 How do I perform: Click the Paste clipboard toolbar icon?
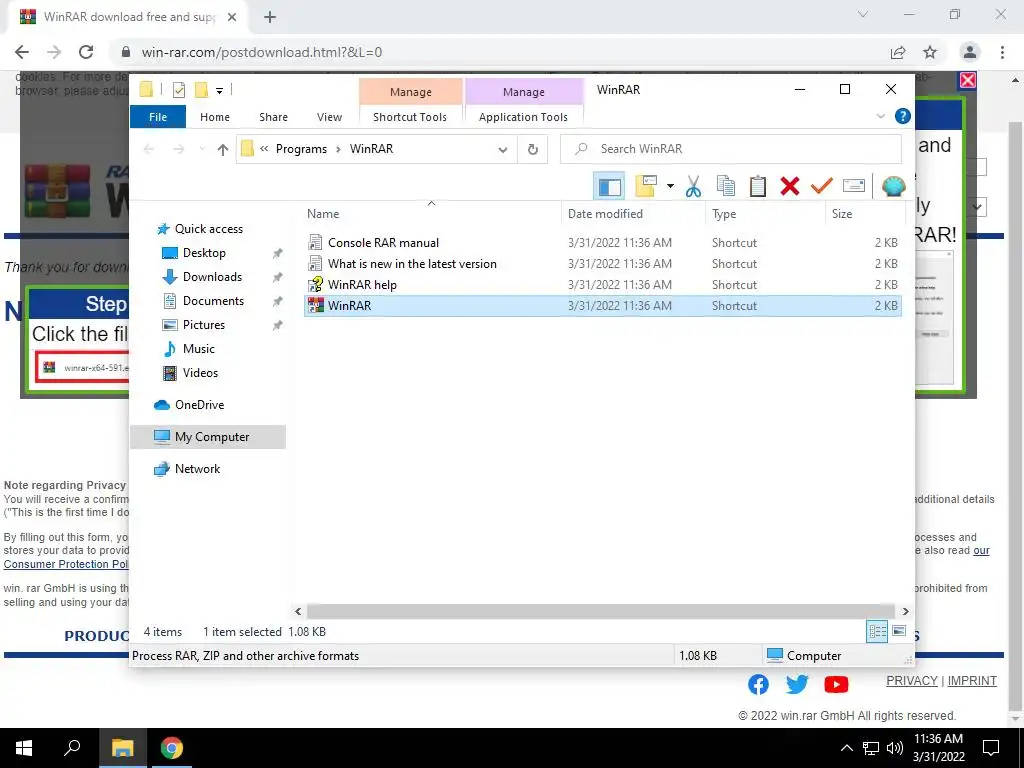click(x=758, y=187)
